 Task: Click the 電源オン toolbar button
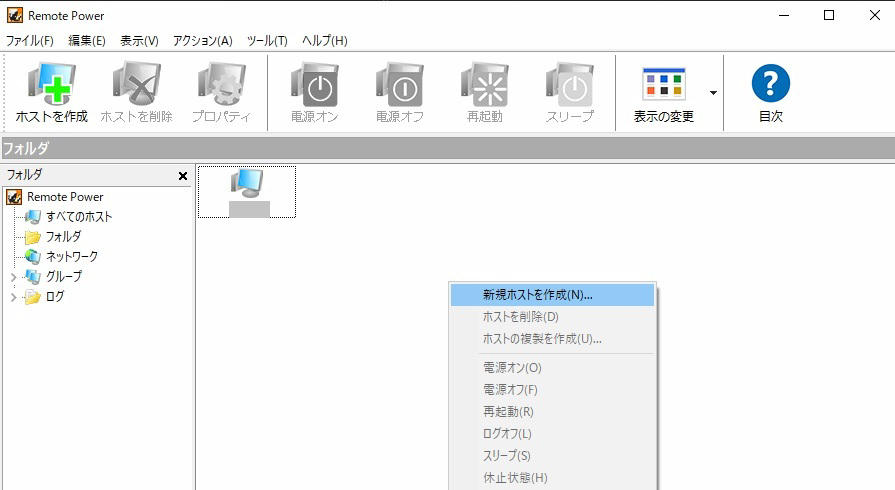click(315, 93)
